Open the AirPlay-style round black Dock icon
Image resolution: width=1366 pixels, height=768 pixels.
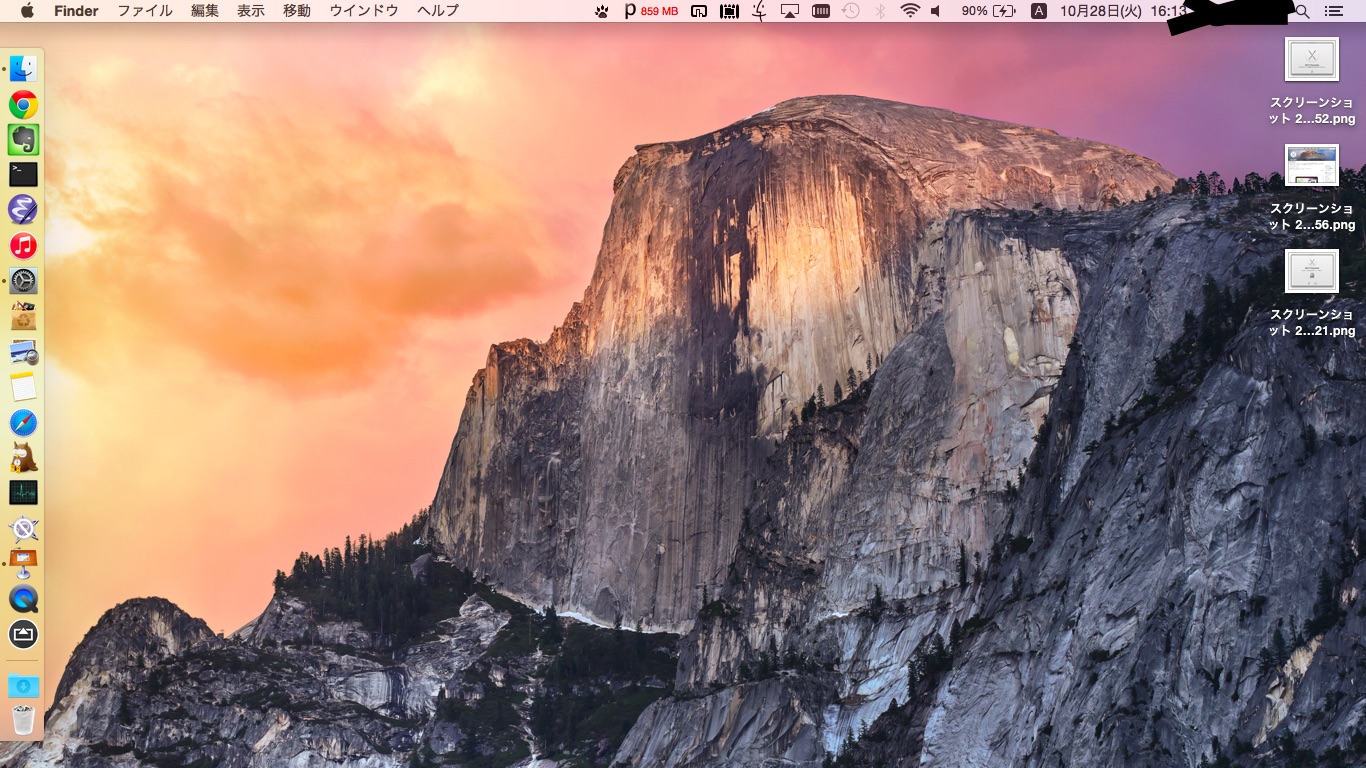tap(23, 633)
